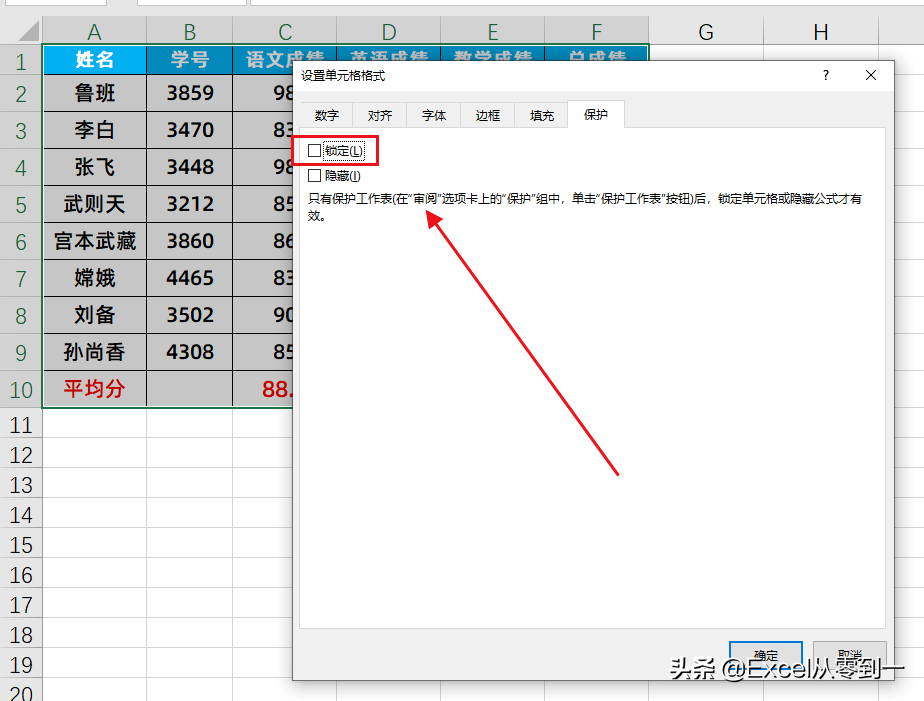Click student number 3860
The width and height of the screenshot is (924, 701).
[x=189, y=241]
